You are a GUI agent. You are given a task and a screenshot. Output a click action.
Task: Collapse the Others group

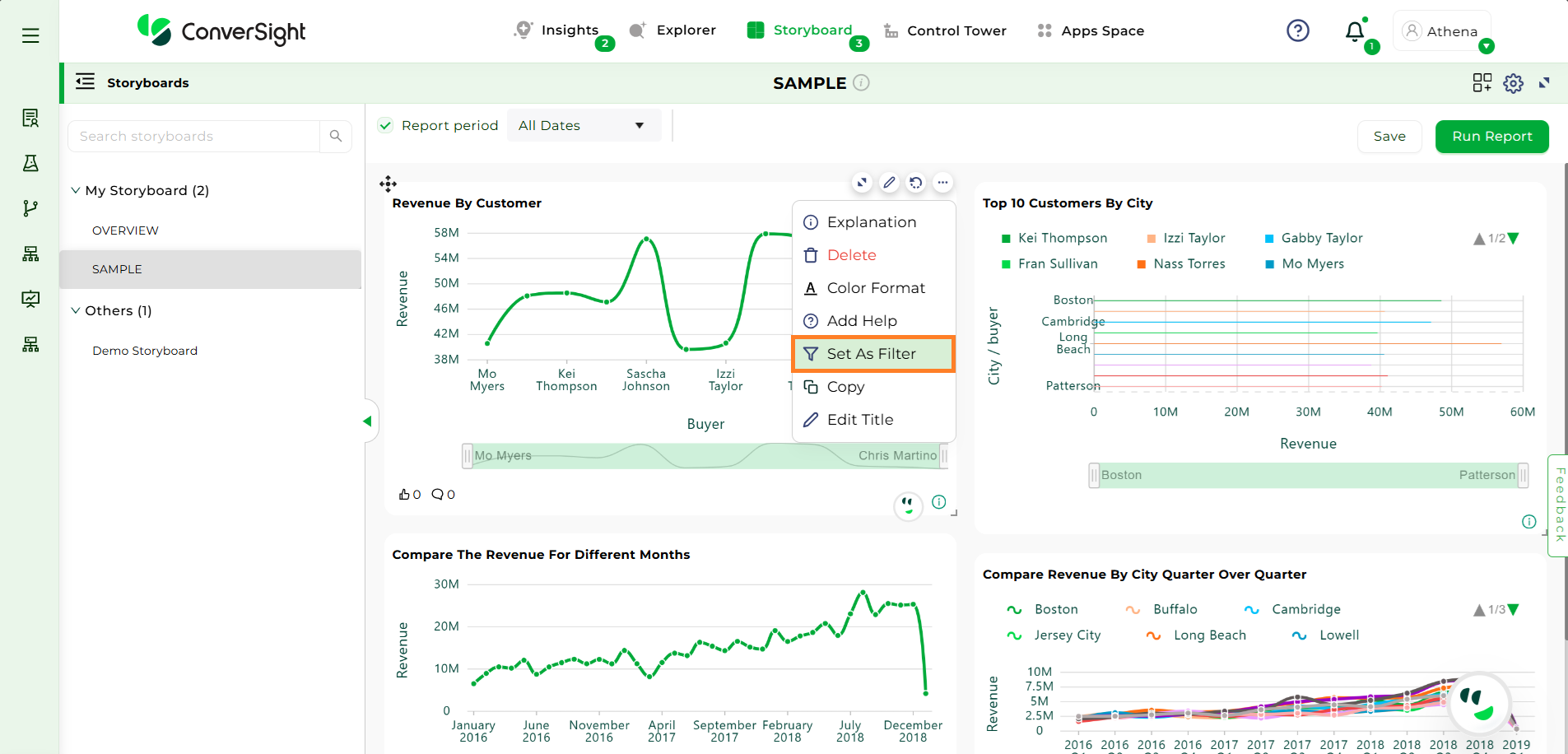pyautogui.click(x=76, y=310)
